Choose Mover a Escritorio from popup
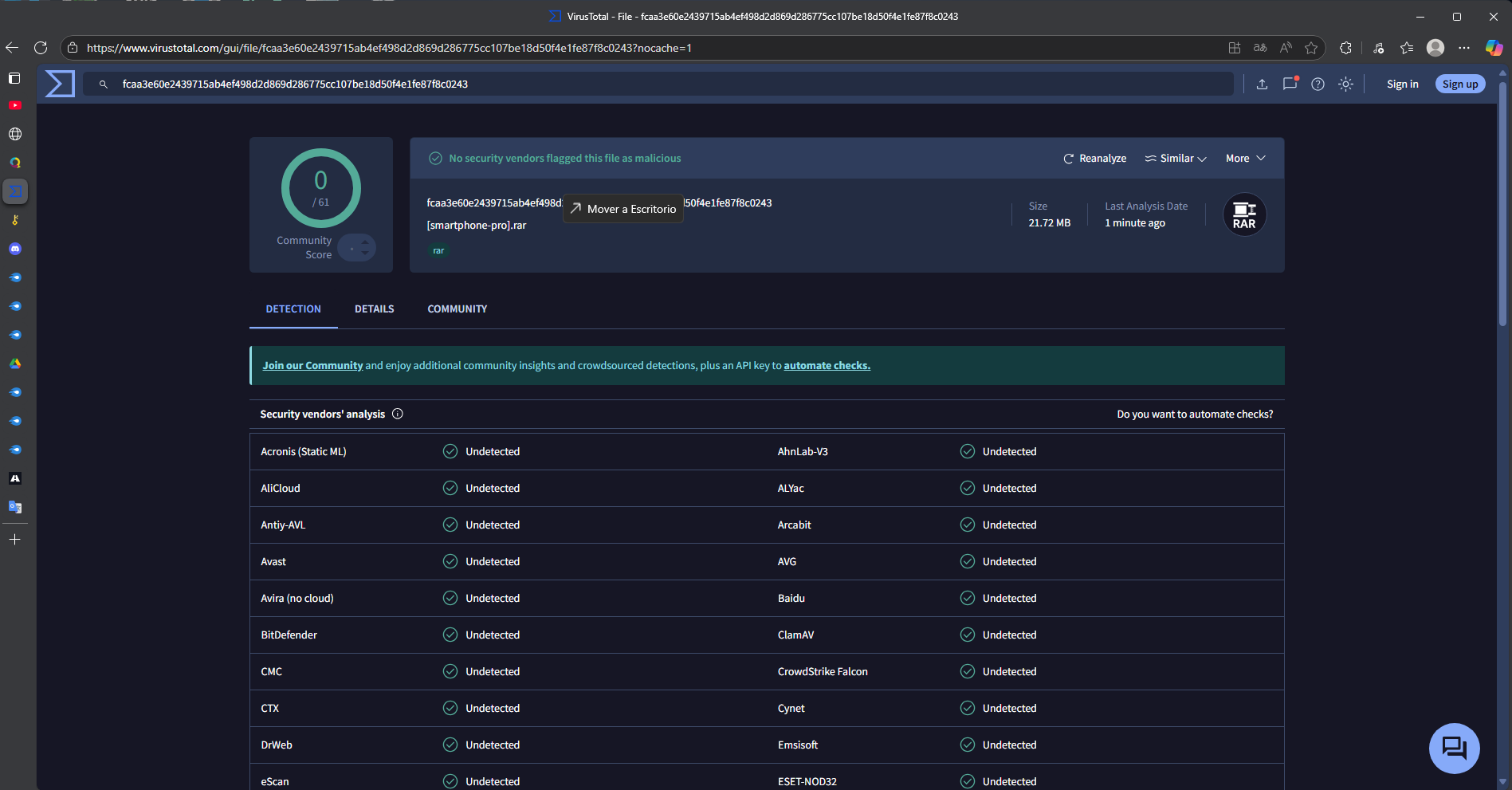1512x790 pixels. click(x=623, y=209)
